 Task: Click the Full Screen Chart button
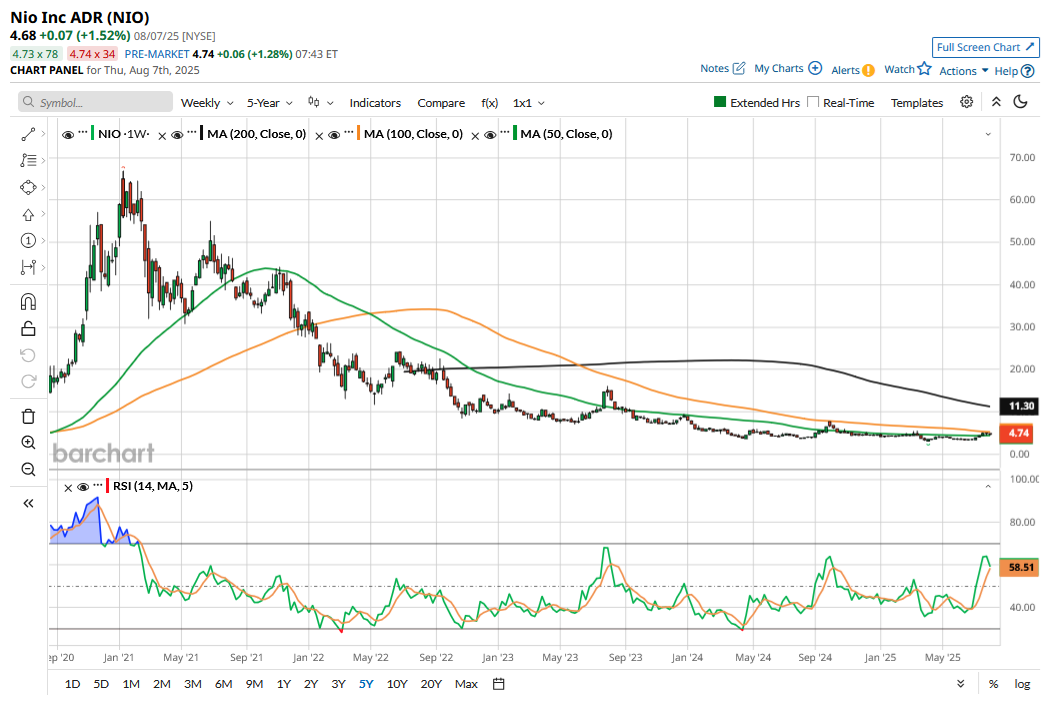tap(985, 47)
